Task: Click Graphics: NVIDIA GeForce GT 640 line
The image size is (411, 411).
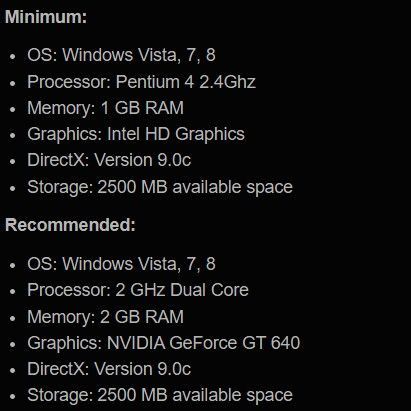Action: click(164, 343)
